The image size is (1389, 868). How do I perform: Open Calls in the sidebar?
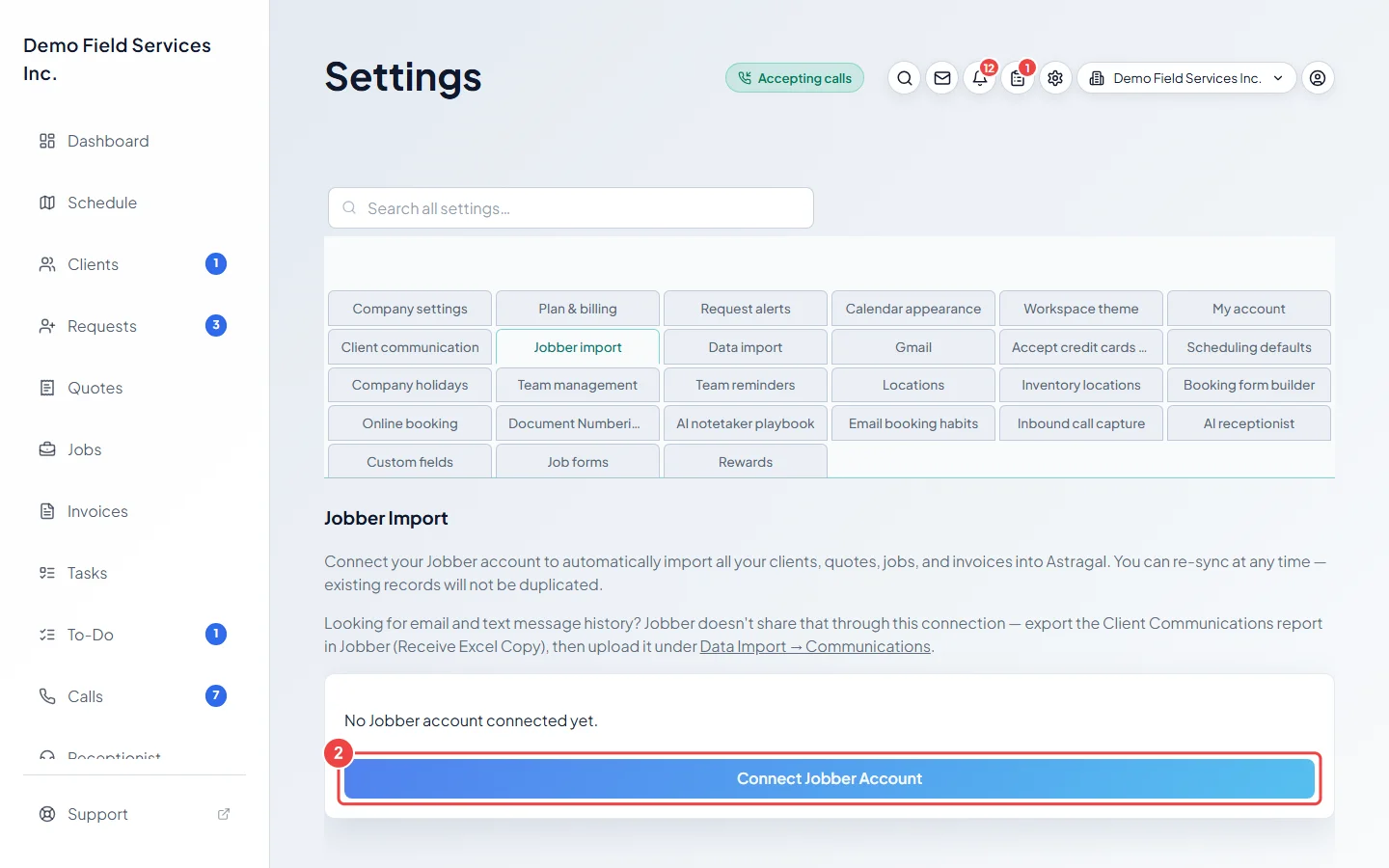pyautogui.click(x=135, y=696)
